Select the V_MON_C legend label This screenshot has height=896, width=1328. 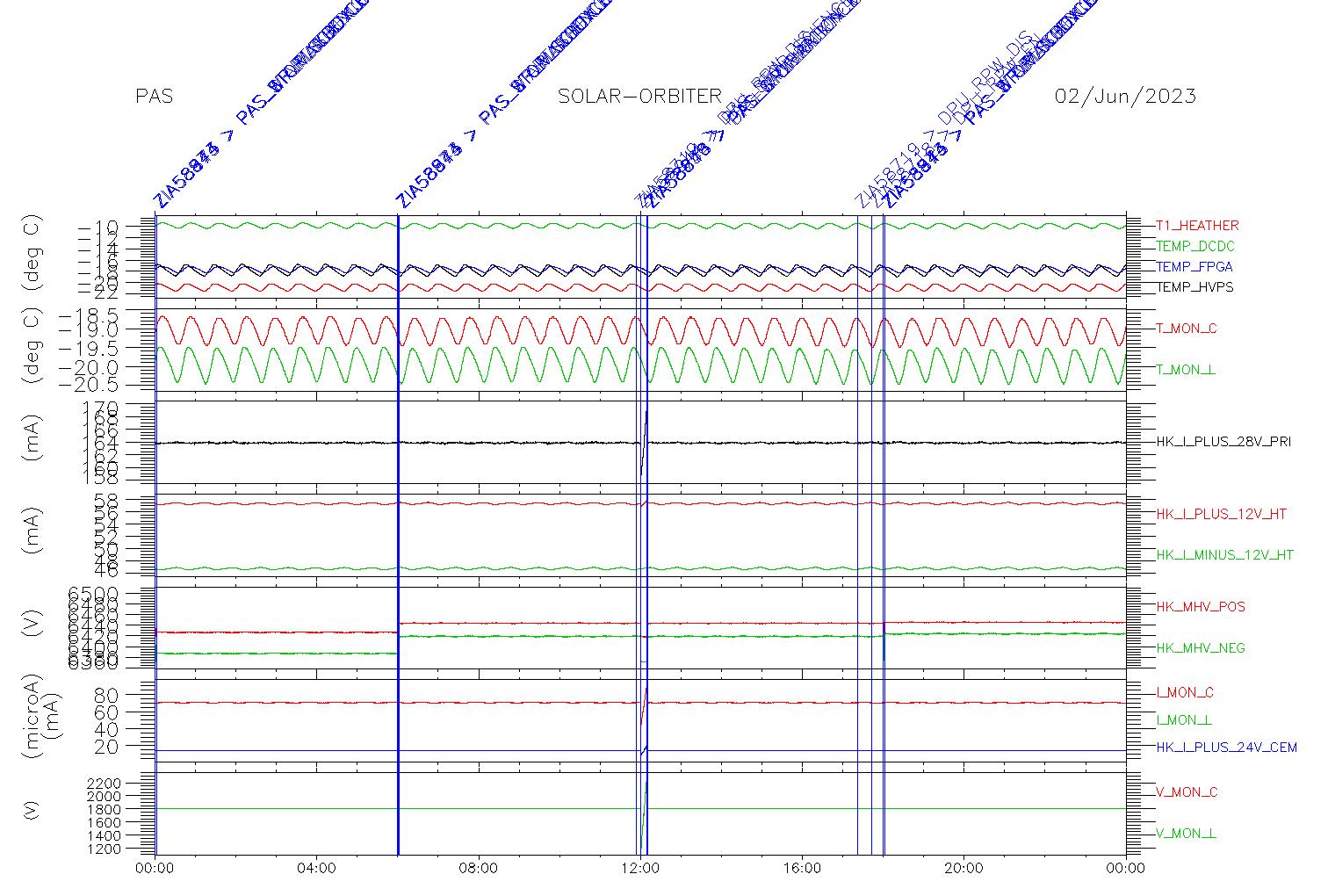click(x=1187, y=792)
